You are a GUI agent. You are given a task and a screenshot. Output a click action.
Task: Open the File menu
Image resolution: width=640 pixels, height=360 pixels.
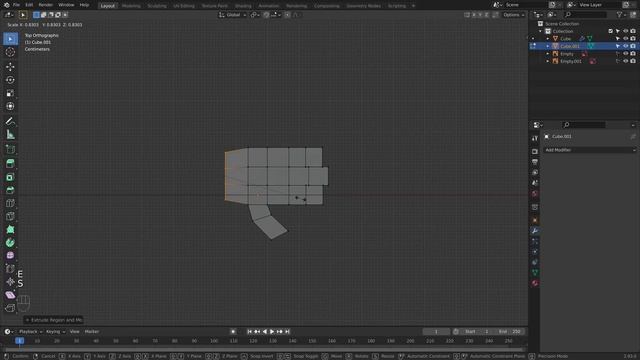(16, 5)
